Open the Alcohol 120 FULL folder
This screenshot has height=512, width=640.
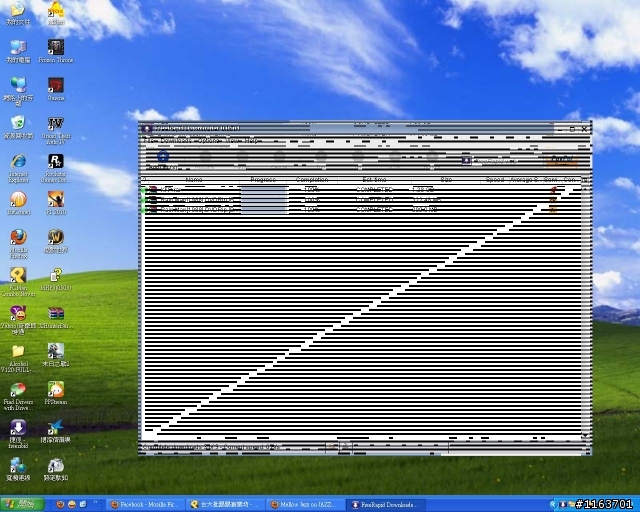[x=18, y=358]
